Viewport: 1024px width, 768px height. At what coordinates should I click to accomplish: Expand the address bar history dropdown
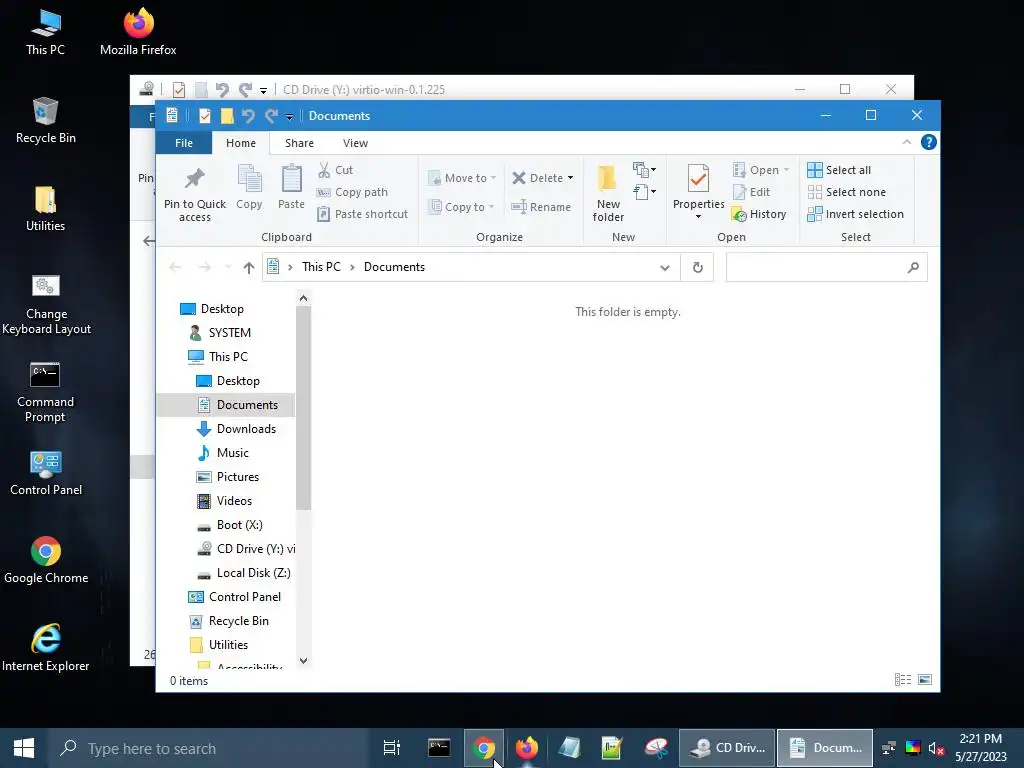point(664,267)
